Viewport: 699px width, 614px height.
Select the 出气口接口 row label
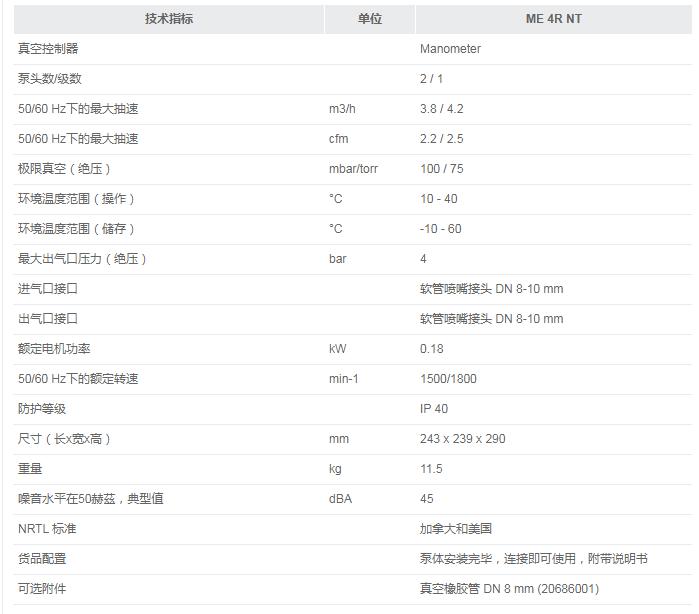48,318
